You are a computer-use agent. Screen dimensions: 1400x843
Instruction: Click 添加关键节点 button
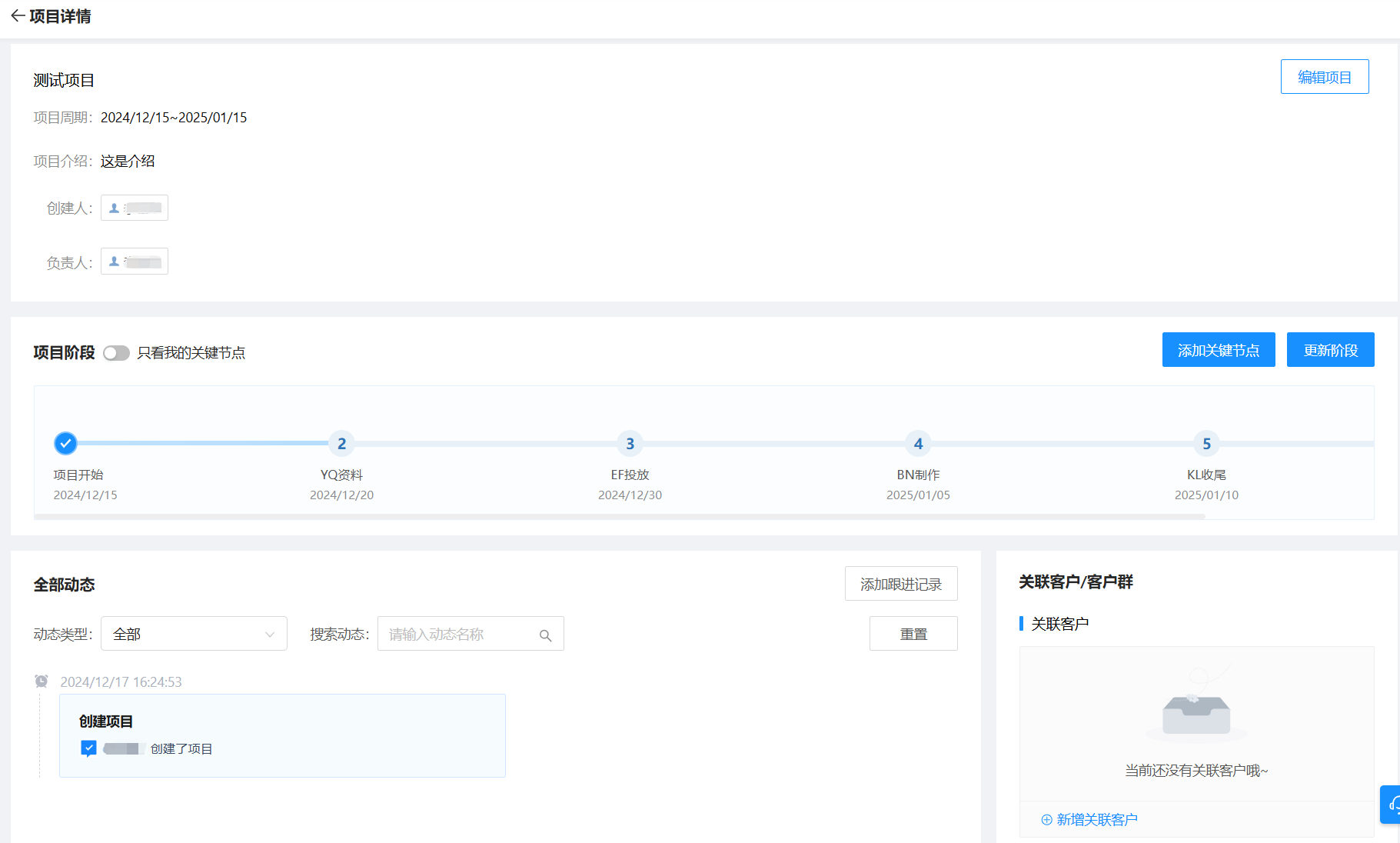(x=1218, y=350)
